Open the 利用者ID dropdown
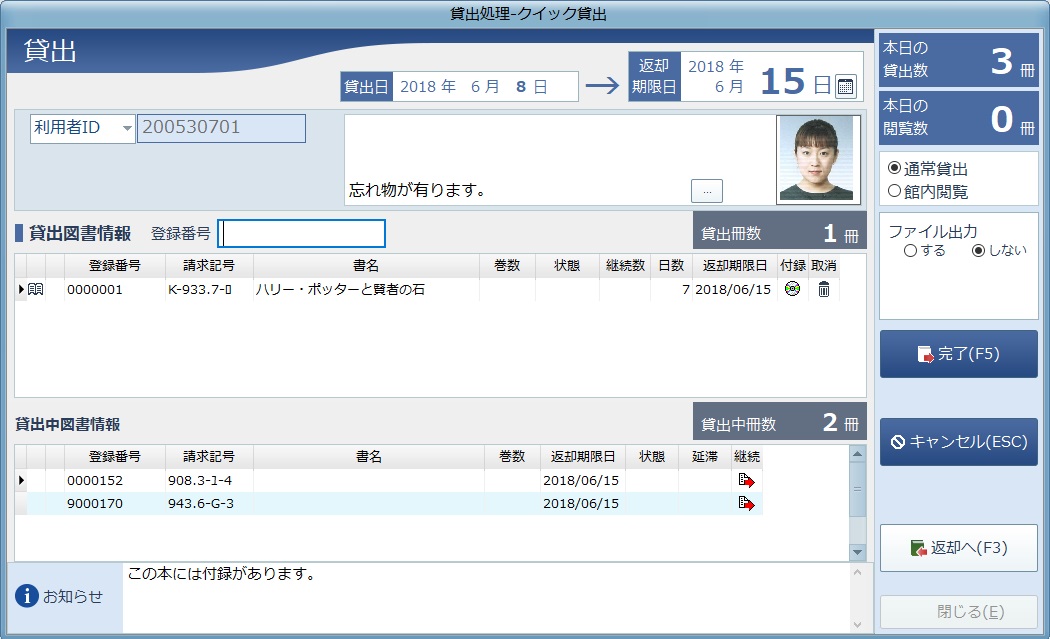The height and width of the screenshot is (639, 1050). (x=127, y=128)
